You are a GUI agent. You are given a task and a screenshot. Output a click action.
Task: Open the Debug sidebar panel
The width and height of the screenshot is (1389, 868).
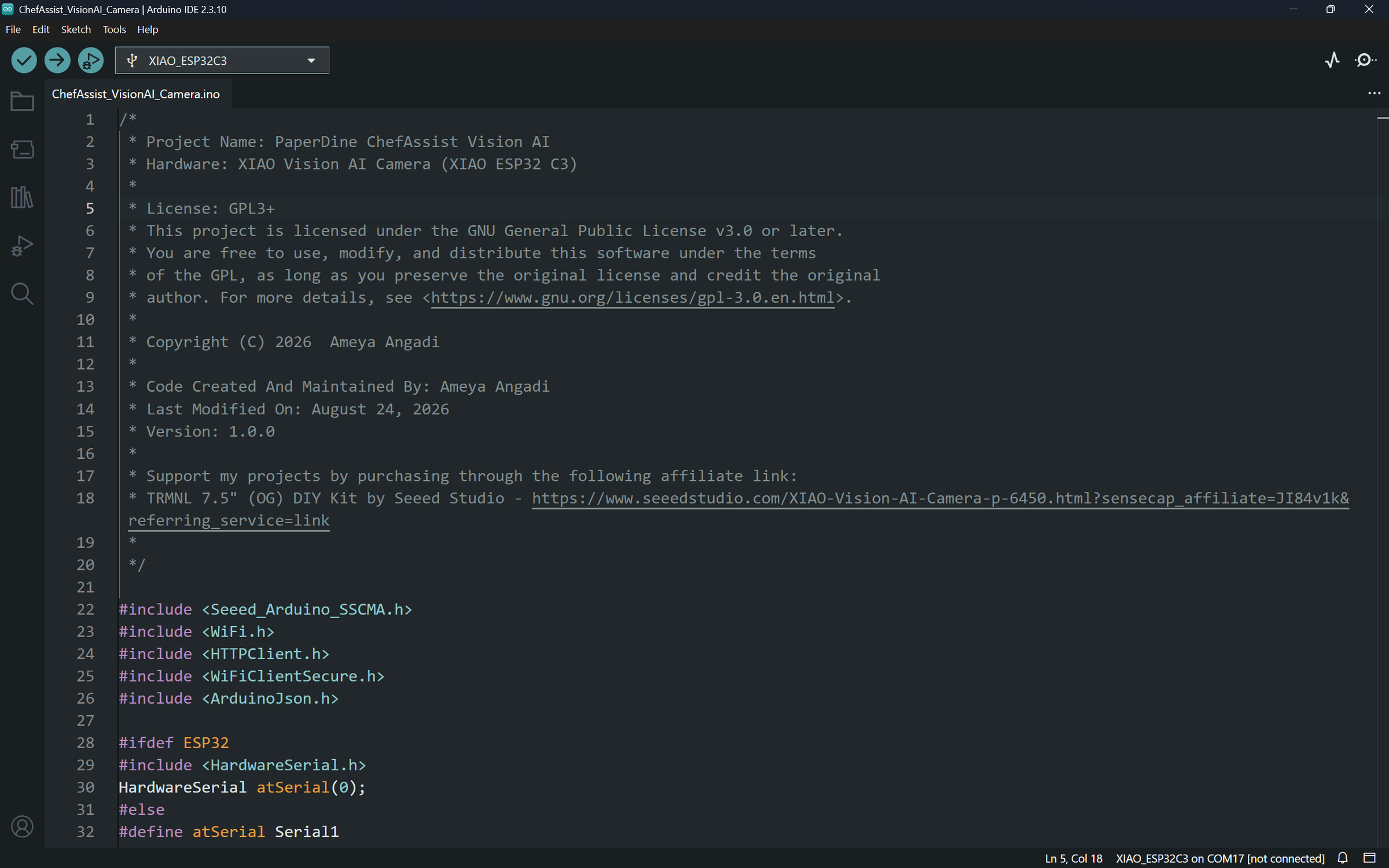[x=22, y=246]
